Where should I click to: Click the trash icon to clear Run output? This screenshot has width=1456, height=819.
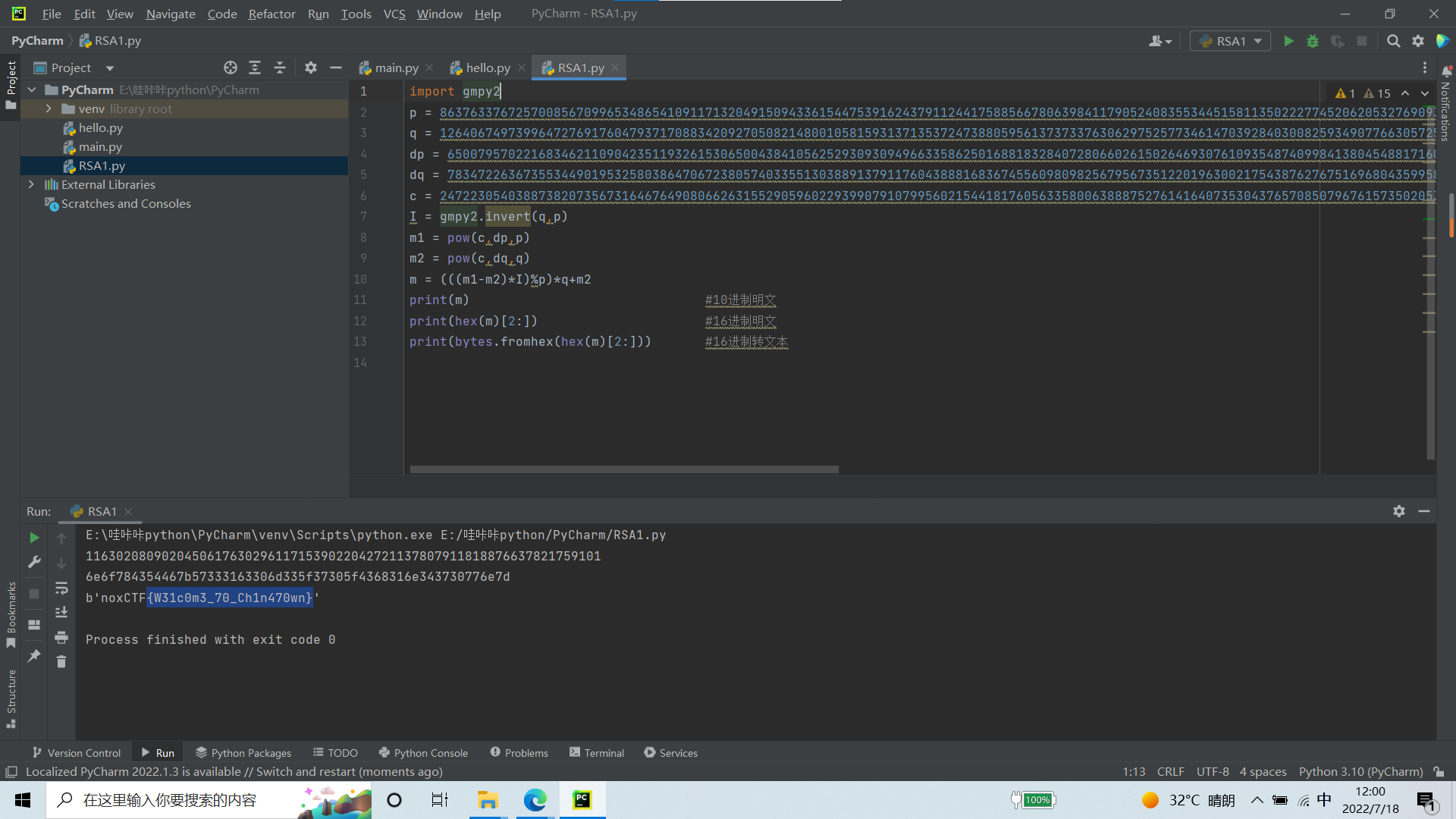(x=61, y=662)
